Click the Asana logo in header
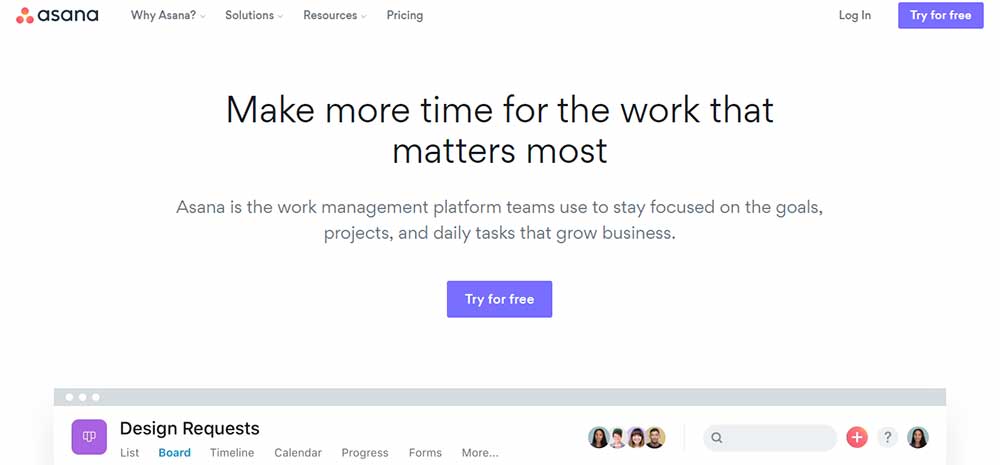 (57, 15)
